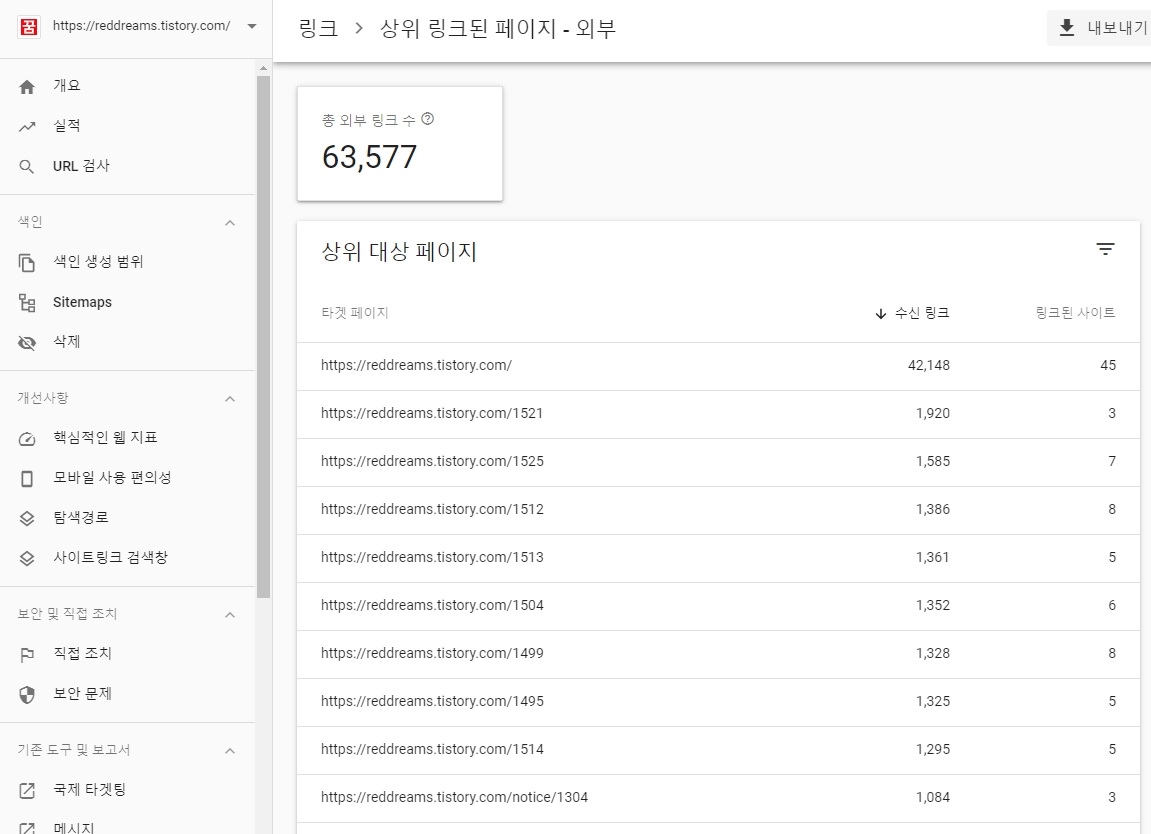Screen dimensions: 1151x834
Task: Open row reddreams.tistory.com/1504
Action: coord(719,606)
